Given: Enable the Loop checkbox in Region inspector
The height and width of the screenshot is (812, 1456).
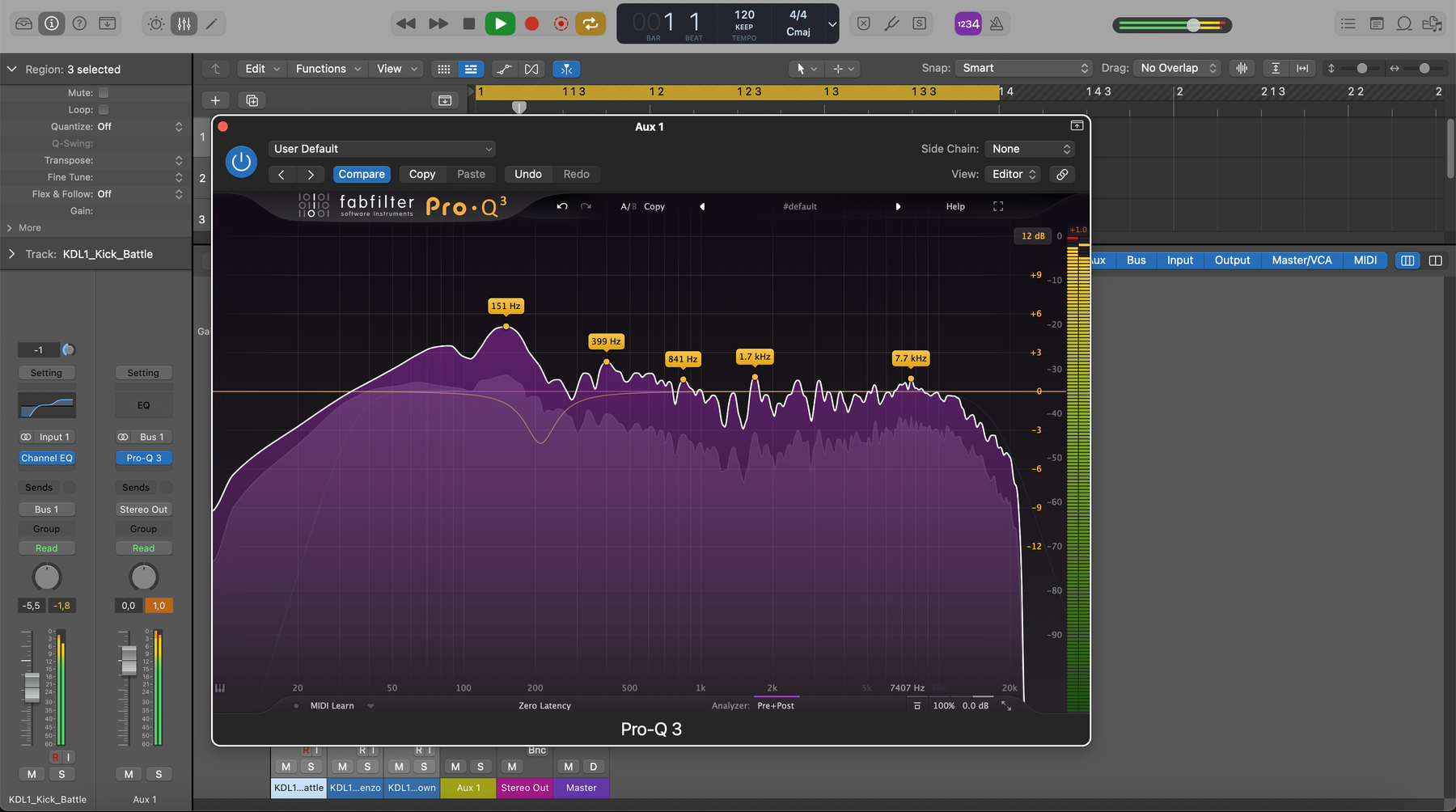Looking at the screenshot, I should point(104,110).
